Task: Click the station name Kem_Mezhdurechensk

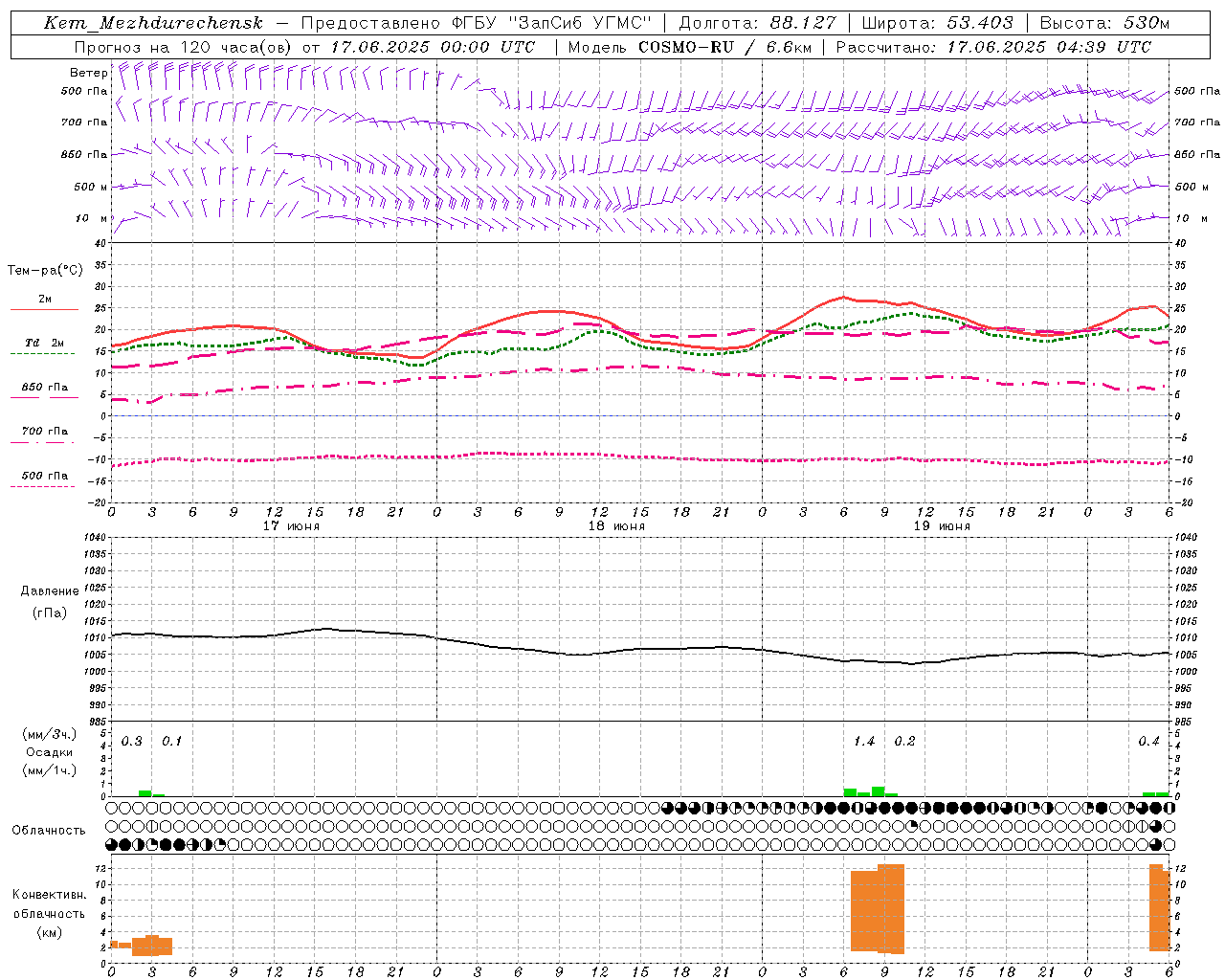Action: (x=153, y=23)
